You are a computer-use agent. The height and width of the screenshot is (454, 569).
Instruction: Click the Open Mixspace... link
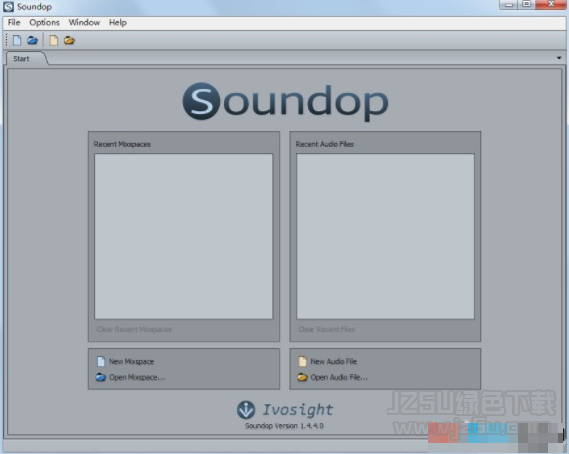point(137,377)
